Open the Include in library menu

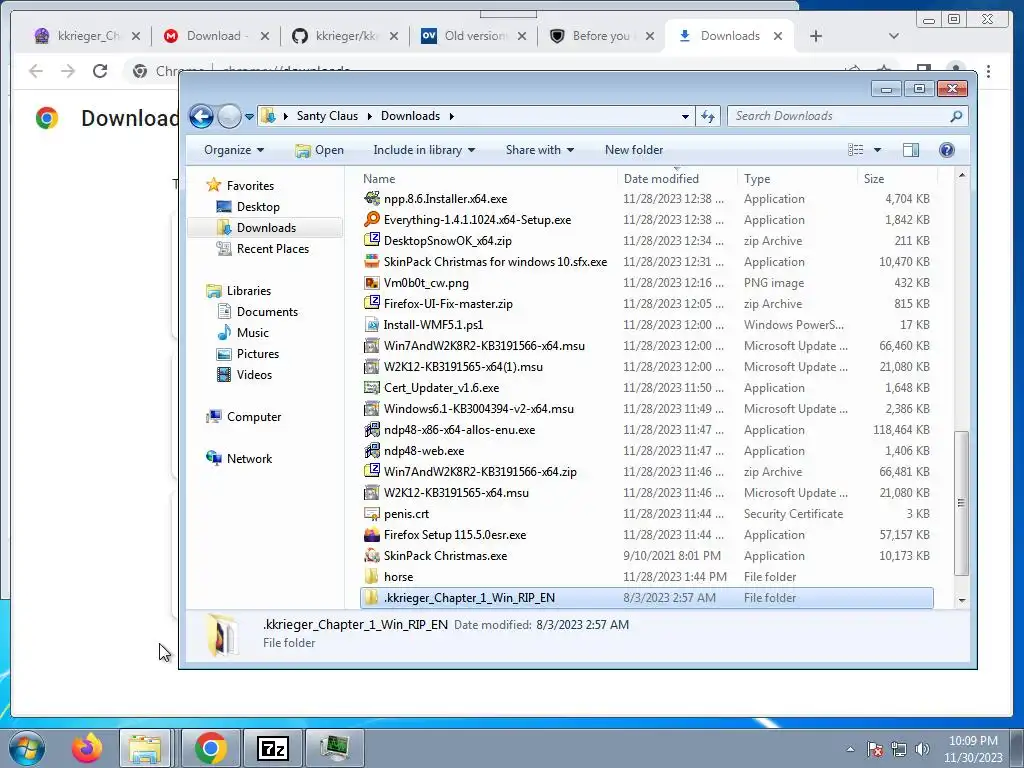(424, 150)
